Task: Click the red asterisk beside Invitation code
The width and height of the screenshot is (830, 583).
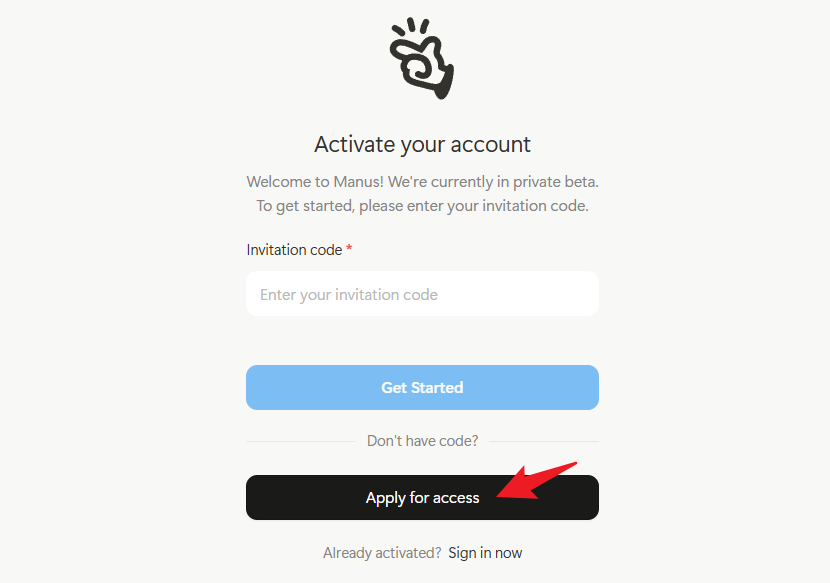Action: pos(349,248)
